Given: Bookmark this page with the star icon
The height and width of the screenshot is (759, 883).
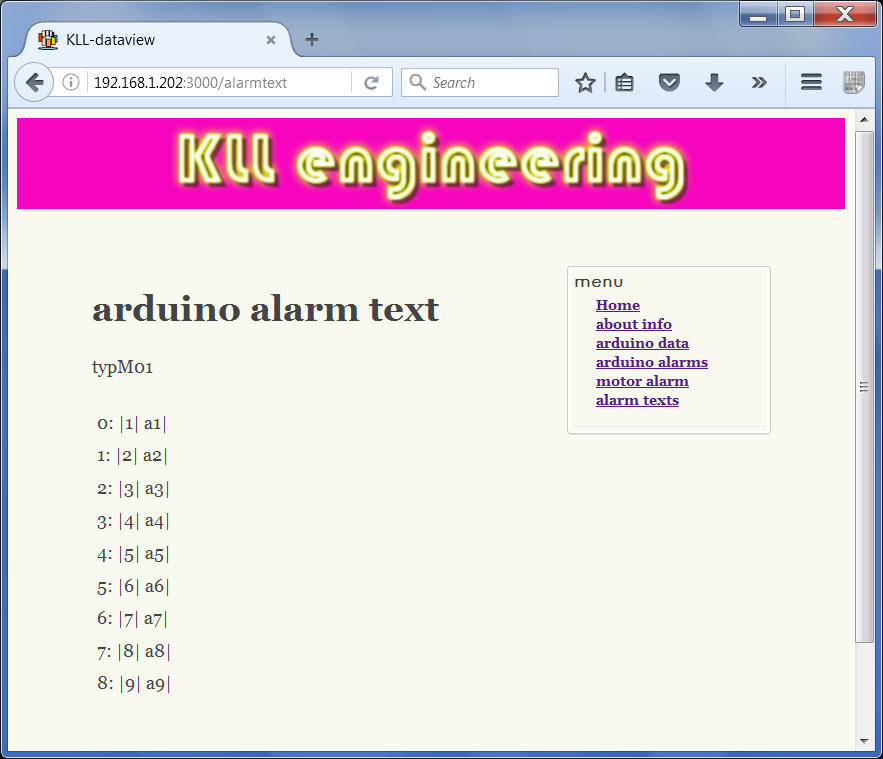Looking at the screenshot, I should point(585,83).
